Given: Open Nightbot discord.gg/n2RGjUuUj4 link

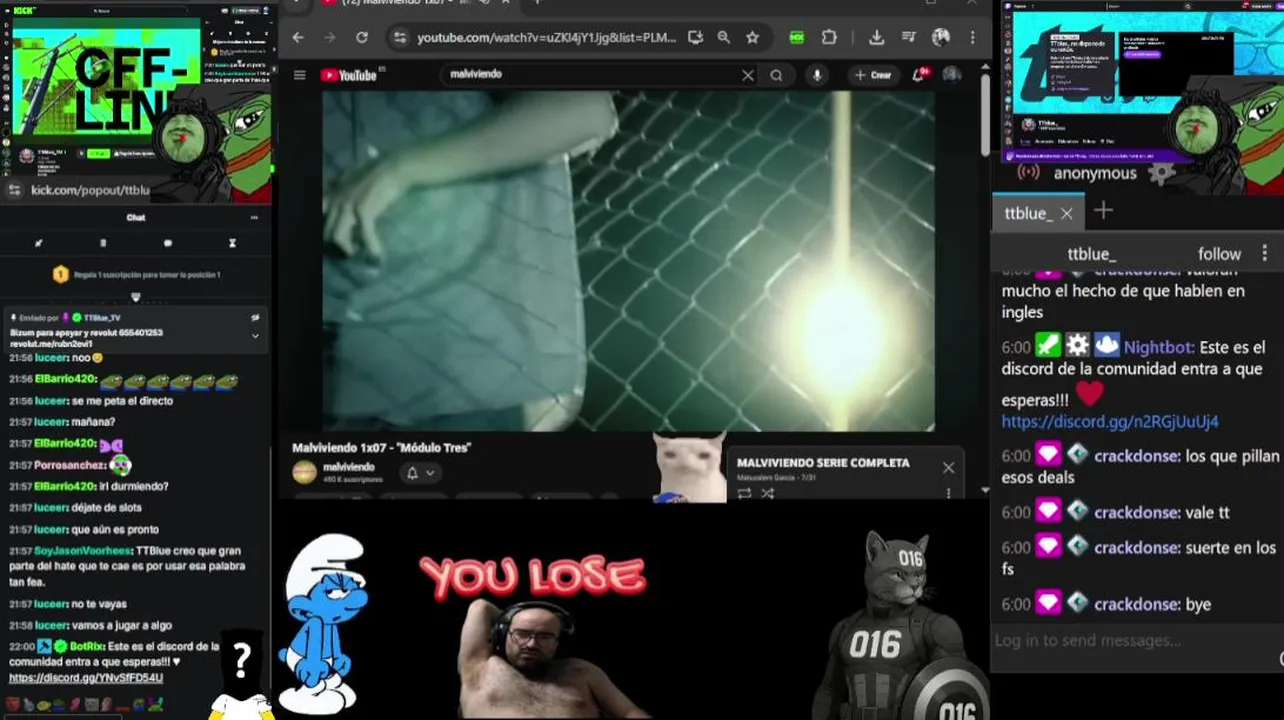Looking at the screenshot, I should point(1110,422).
